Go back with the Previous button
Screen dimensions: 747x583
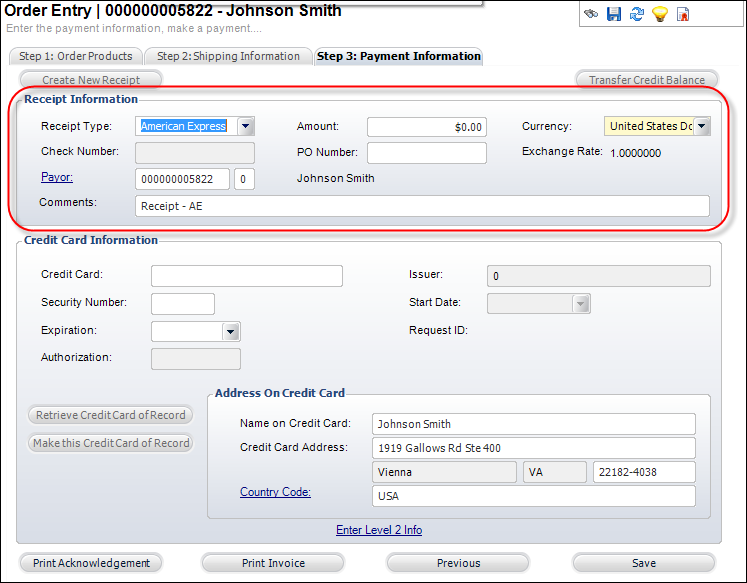pos(458,563)
